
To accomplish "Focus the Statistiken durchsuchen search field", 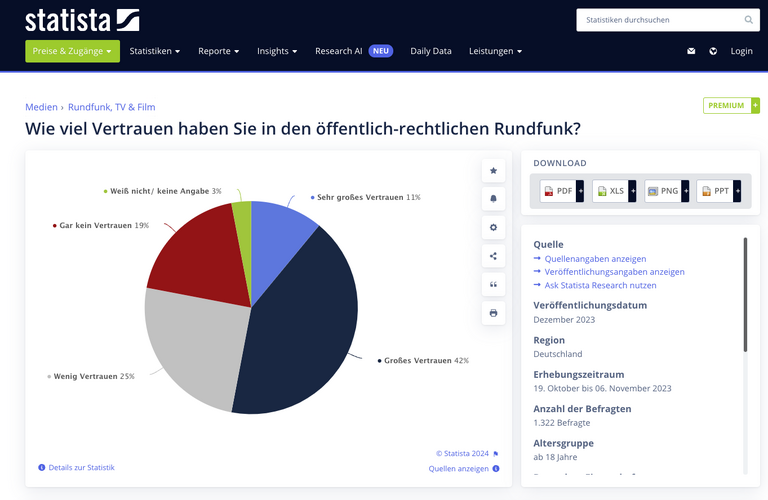I will click(x=668, y=20).
